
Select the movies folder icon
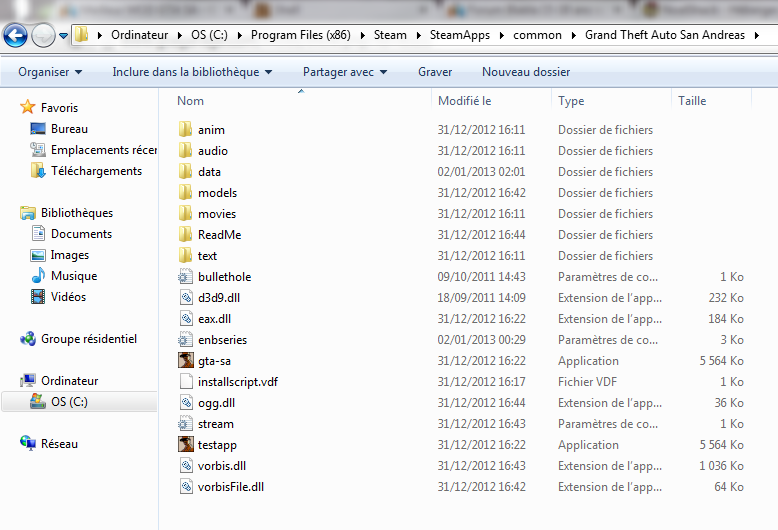(185, 213)
